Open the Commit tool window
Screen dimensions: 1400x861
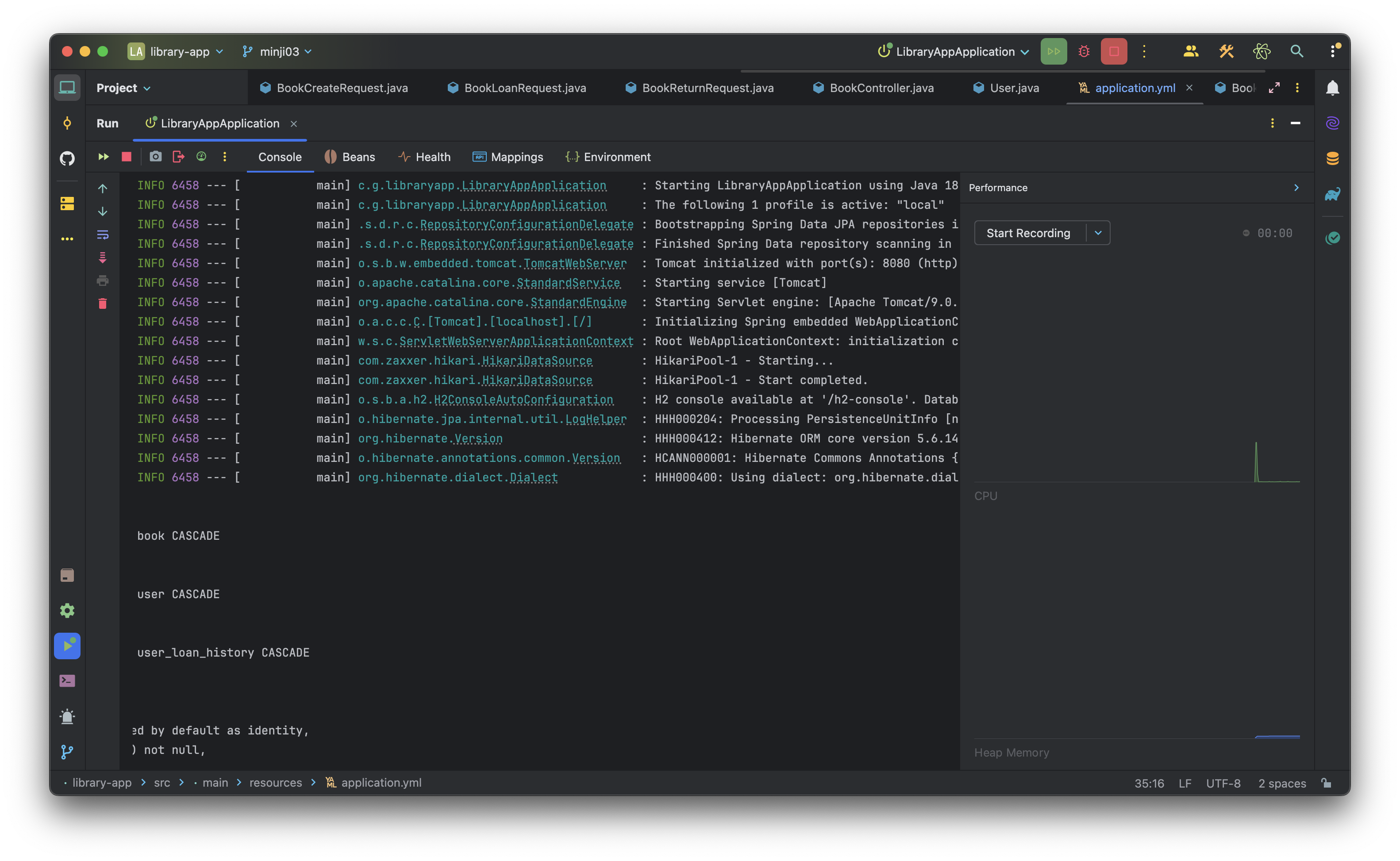pyautogui.click(x=67, y=123)
